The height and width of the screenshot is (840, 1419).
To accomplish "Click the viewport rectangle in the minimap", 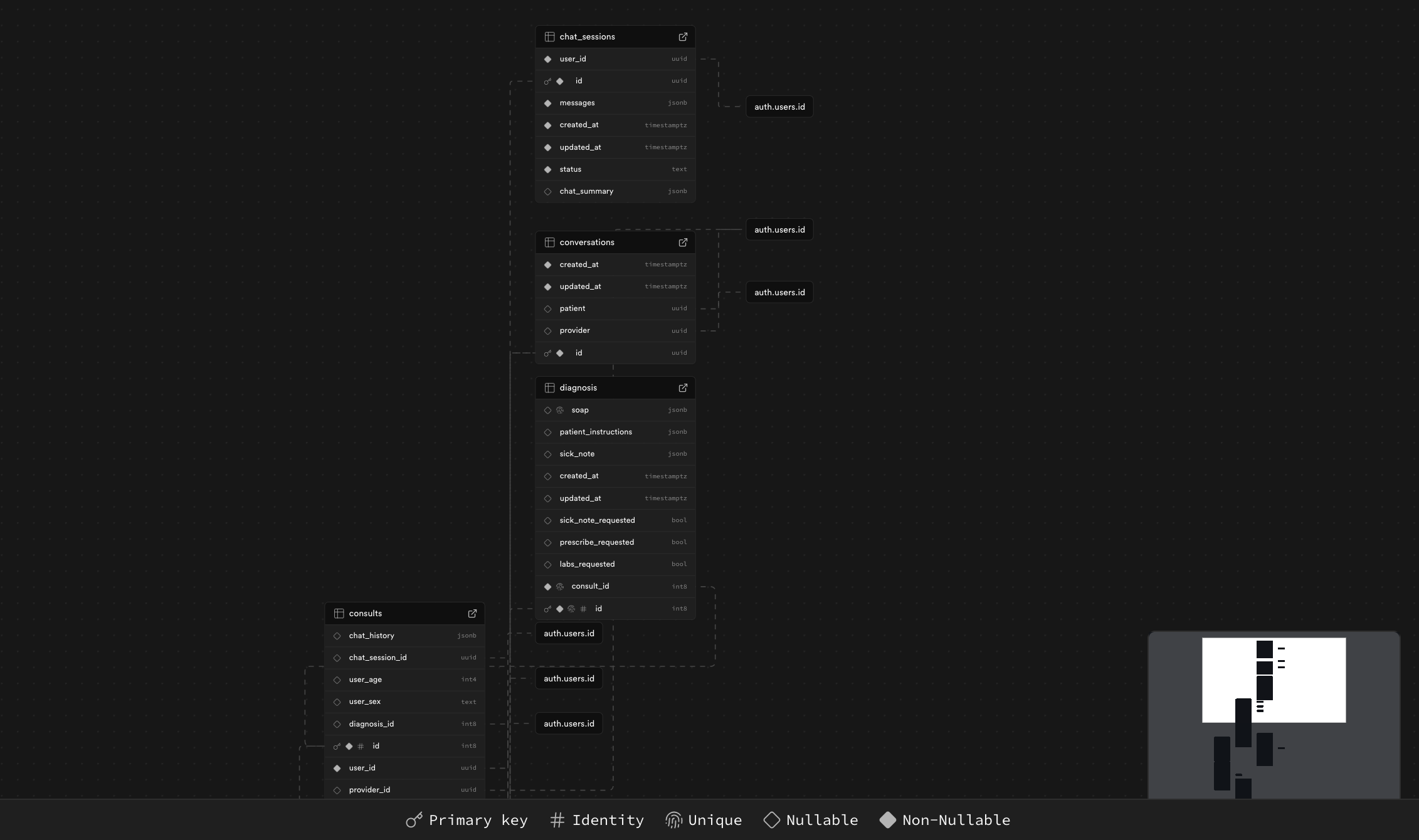I will pyautogui.click(x=1274, y=680).
